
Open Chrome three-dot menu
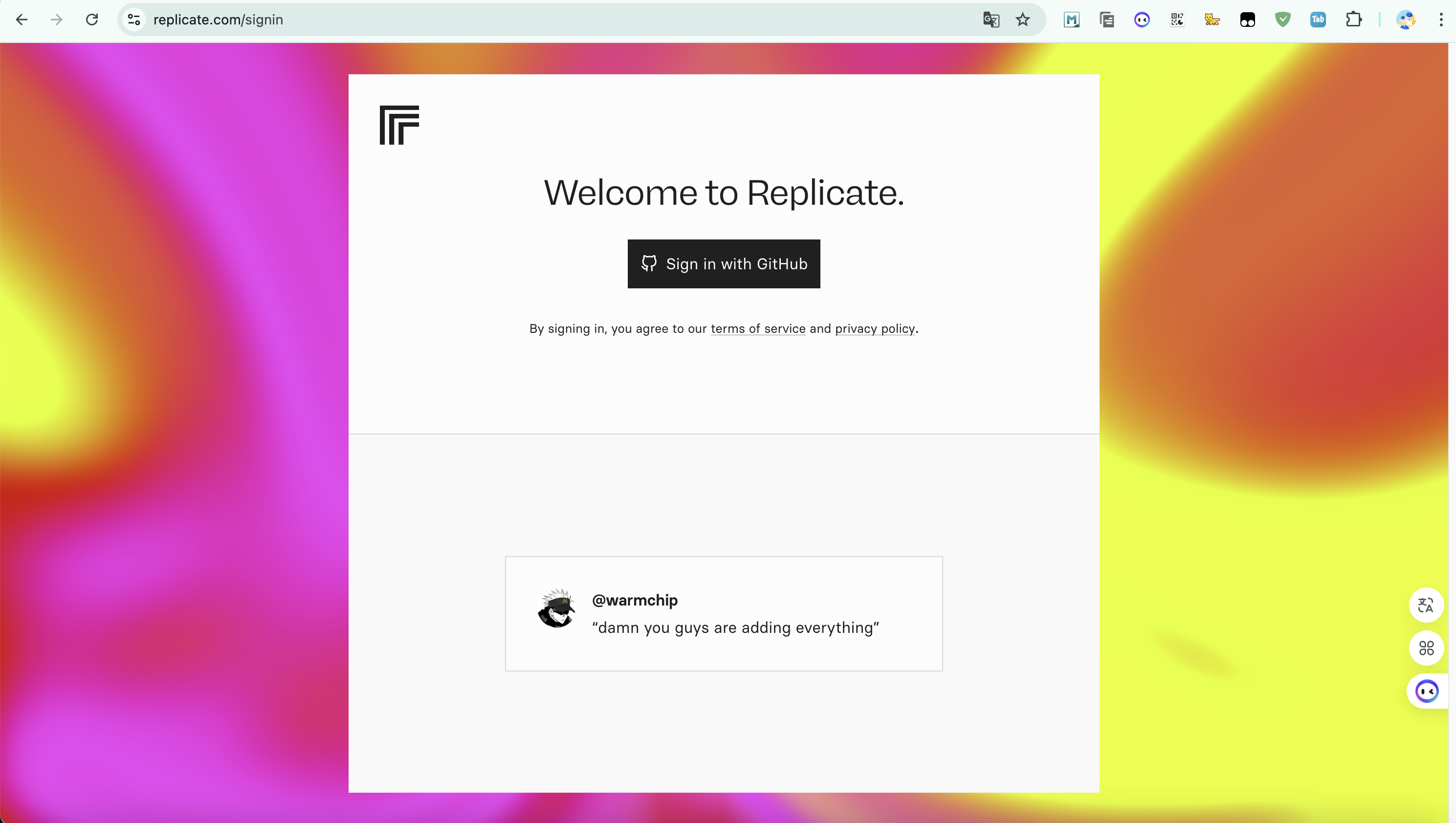pos(1440,20)
